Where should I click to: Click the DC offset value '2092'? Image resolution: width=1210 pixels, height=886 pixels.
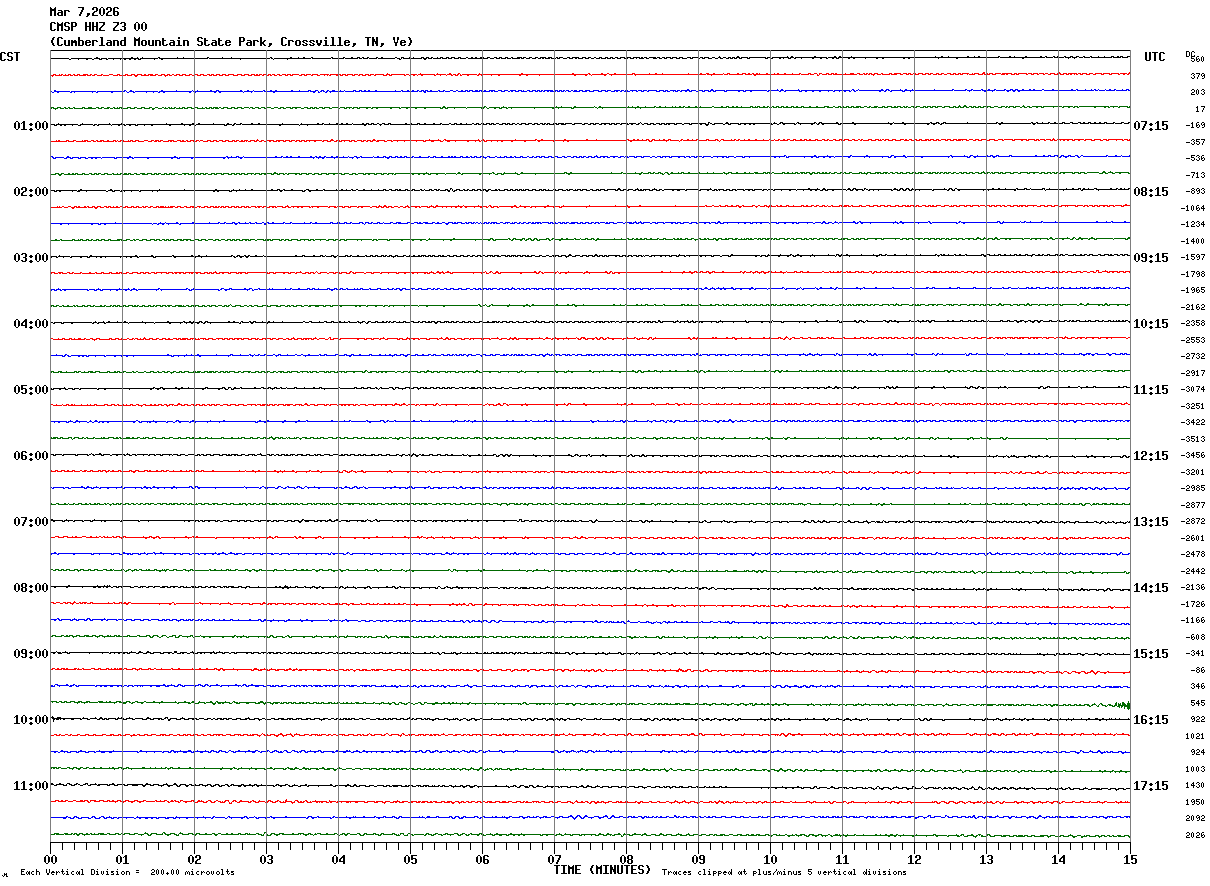coord(1195,818)
